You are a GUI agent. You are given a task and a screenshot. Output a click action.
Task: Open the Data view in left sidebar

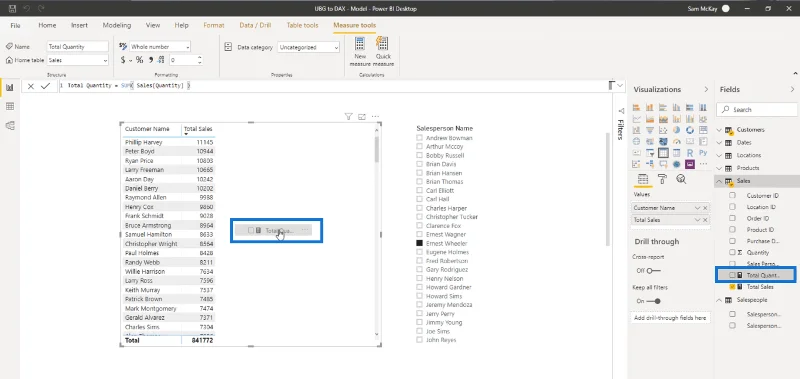coord(9,106)
